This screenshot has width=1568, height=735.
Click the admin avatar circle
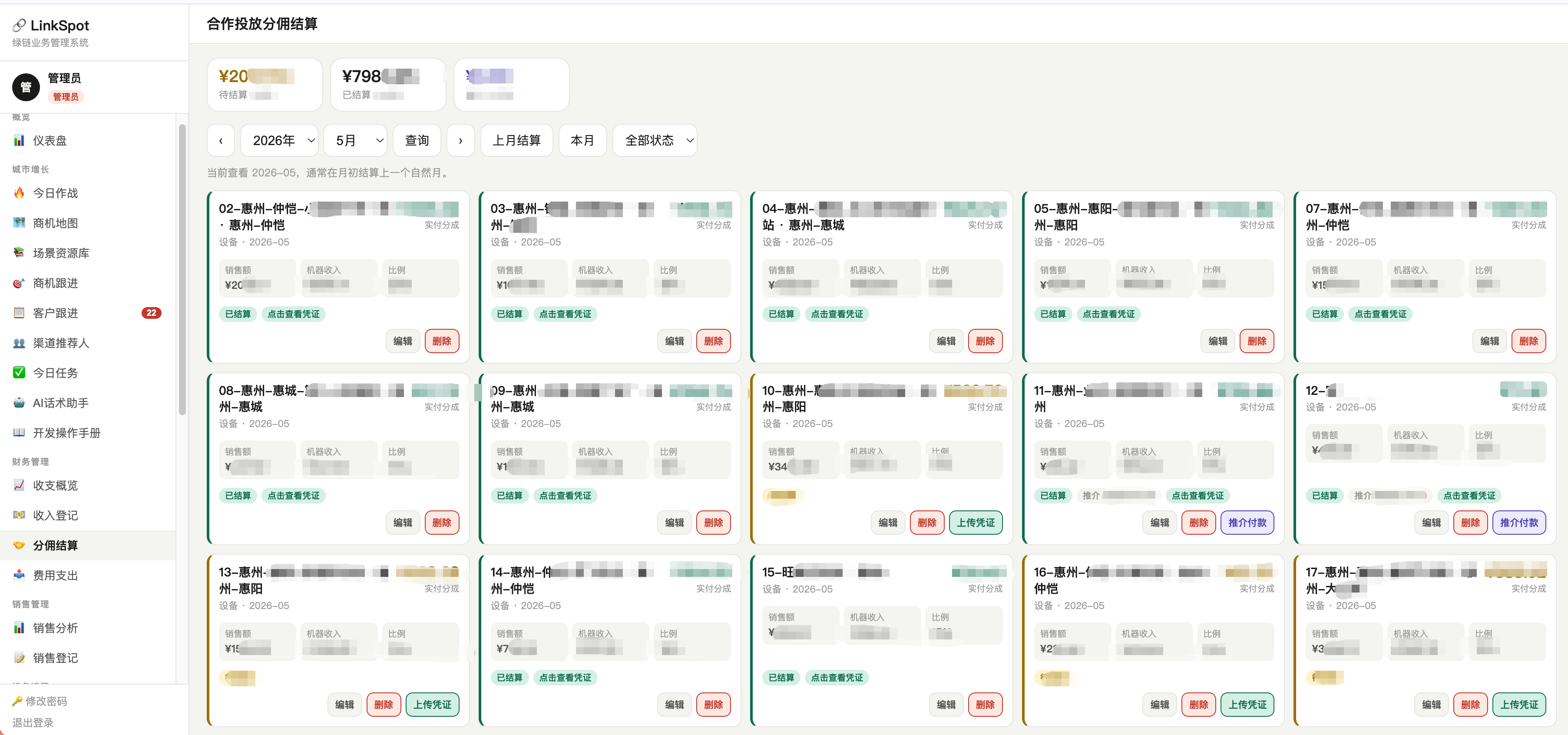pos(26,87)
